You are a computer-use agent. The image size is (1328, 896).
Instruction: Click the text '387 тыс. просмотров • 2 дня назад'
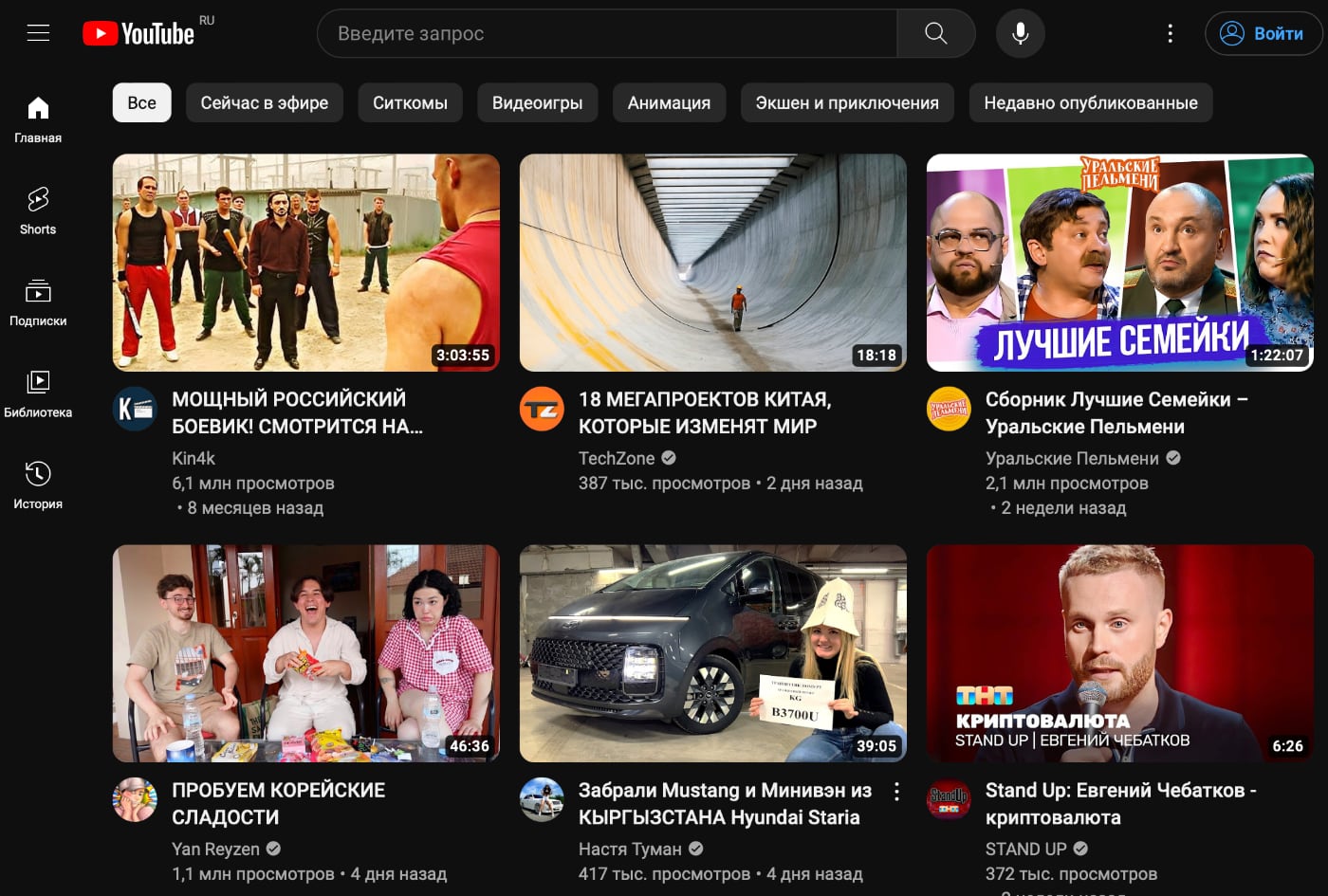(x=721, y=484)
